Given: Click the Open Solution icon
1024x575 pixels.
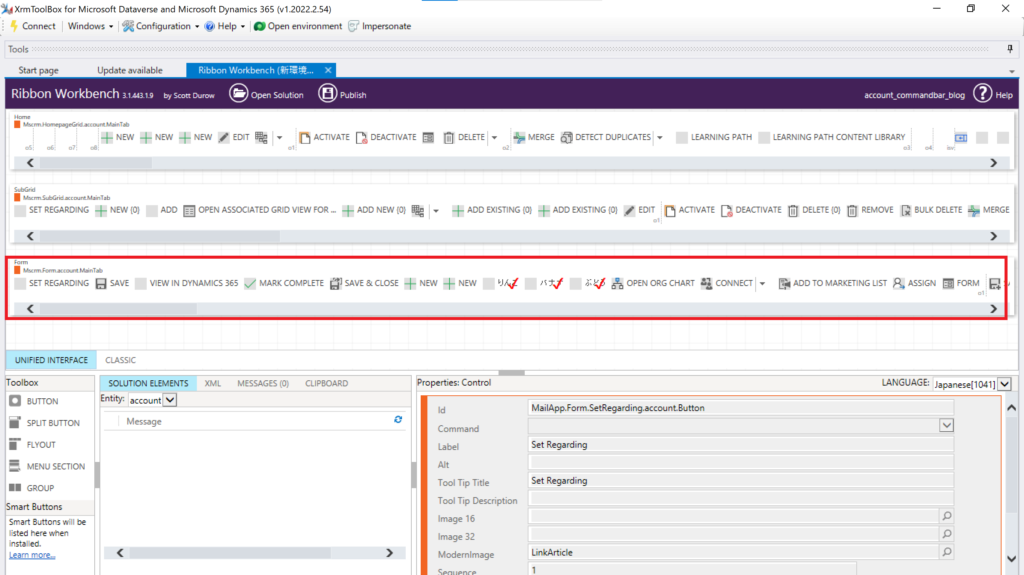Looking at the screenshot, I should (238, 94).
